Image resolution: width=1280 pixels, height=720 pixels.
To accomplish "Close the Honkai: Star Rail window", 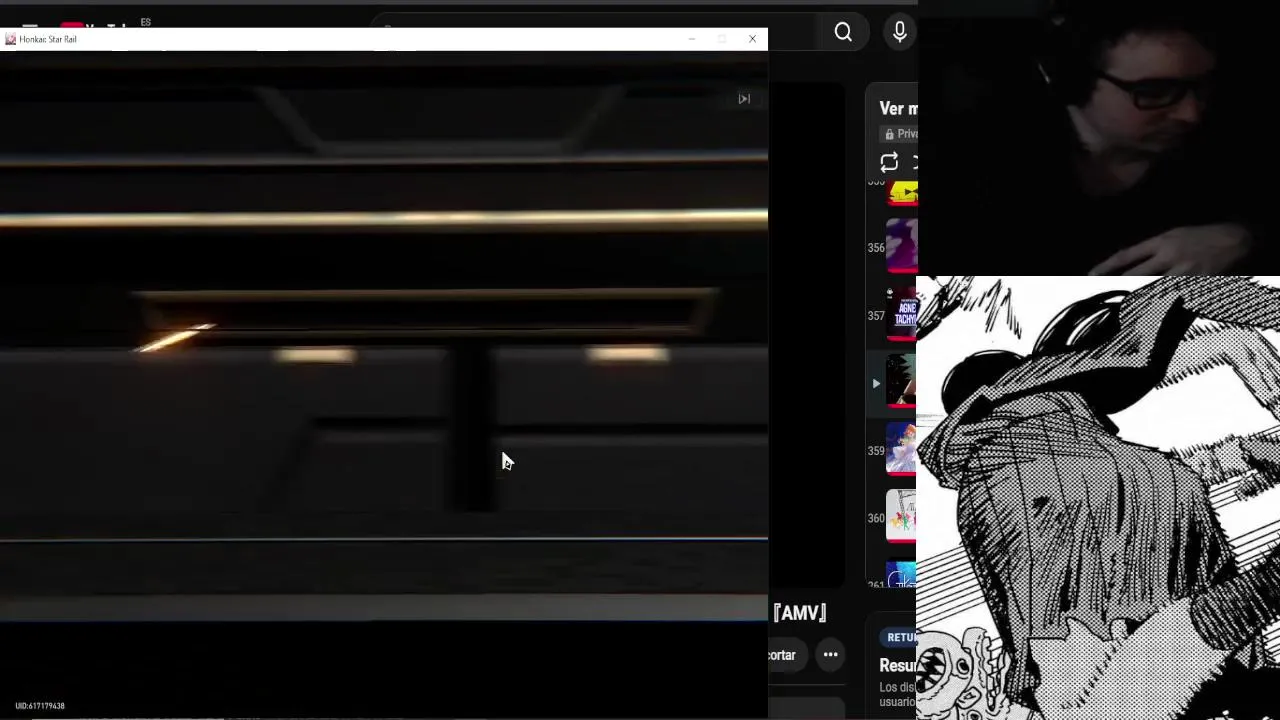I will (x=752, y=39).
